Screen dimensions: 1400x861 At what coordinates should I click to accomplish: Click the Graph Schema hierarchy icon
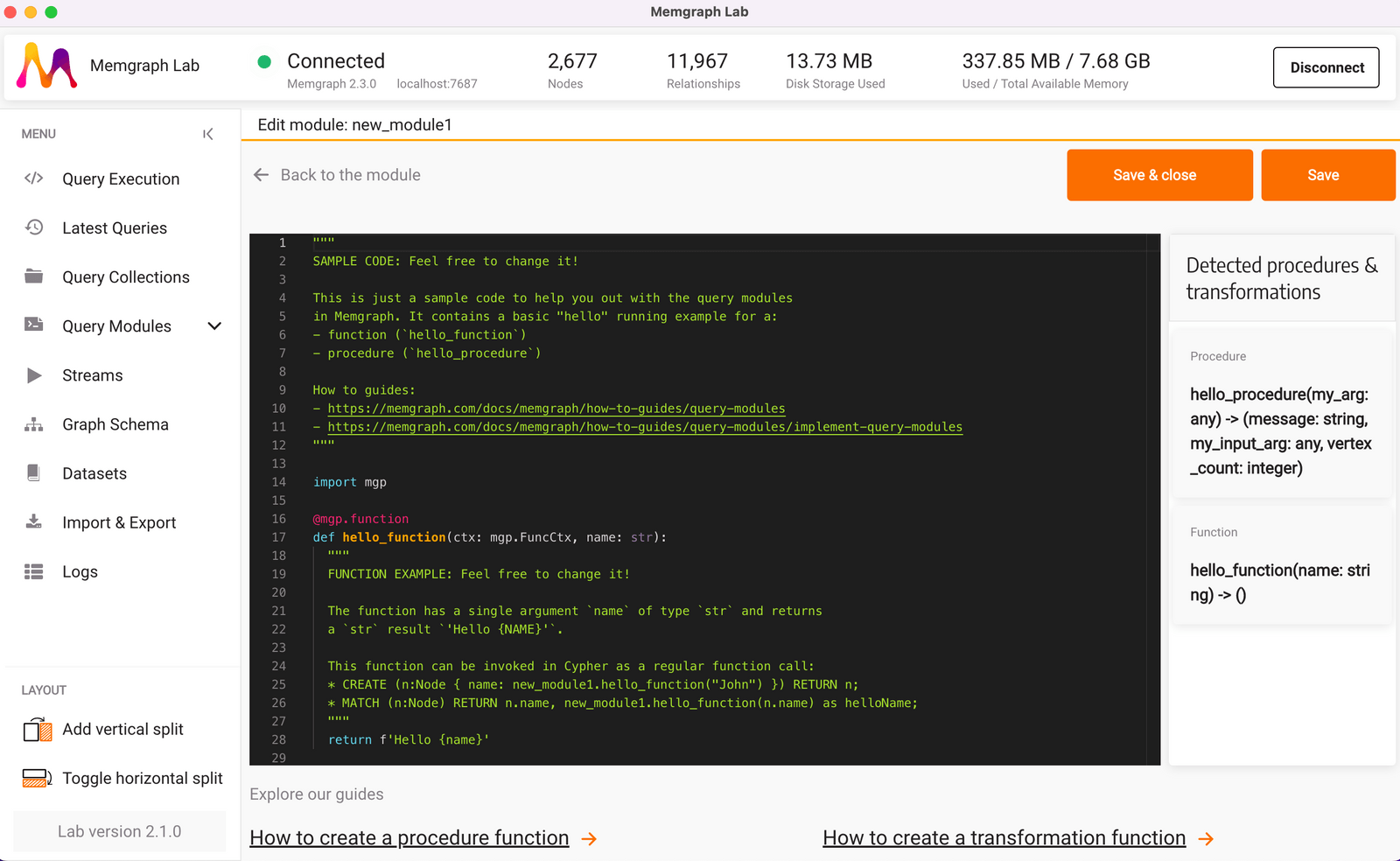(34, 424)
